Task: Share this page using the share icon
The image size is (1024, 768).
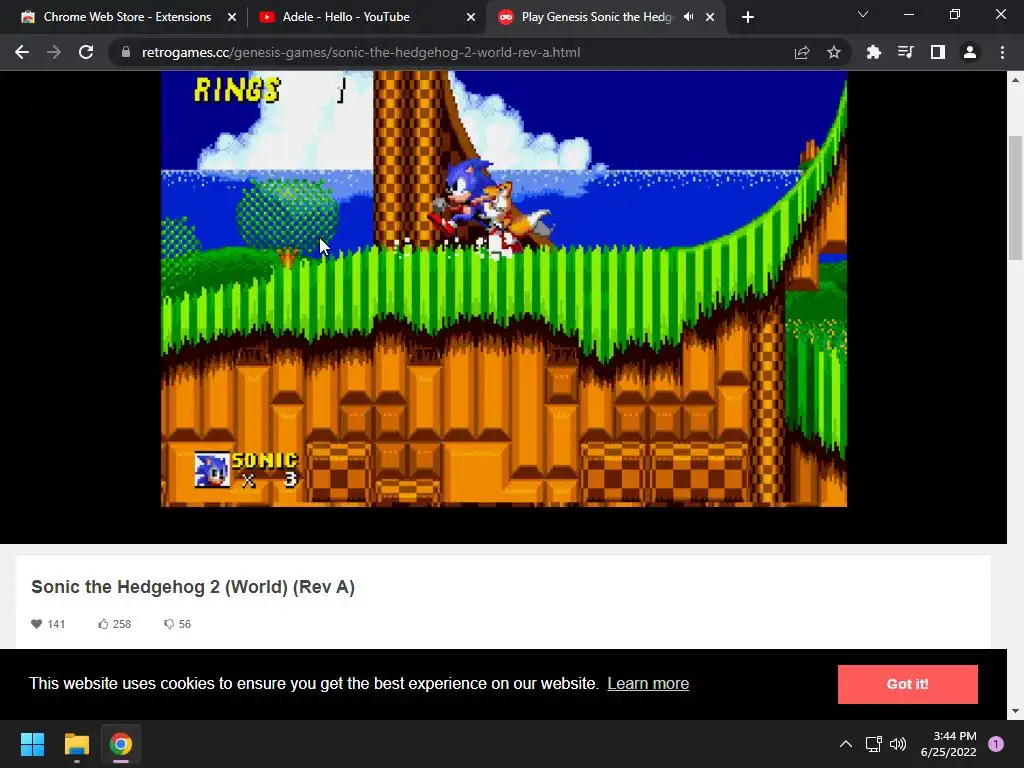Action: pyautogui.click(x=802, y=52)
